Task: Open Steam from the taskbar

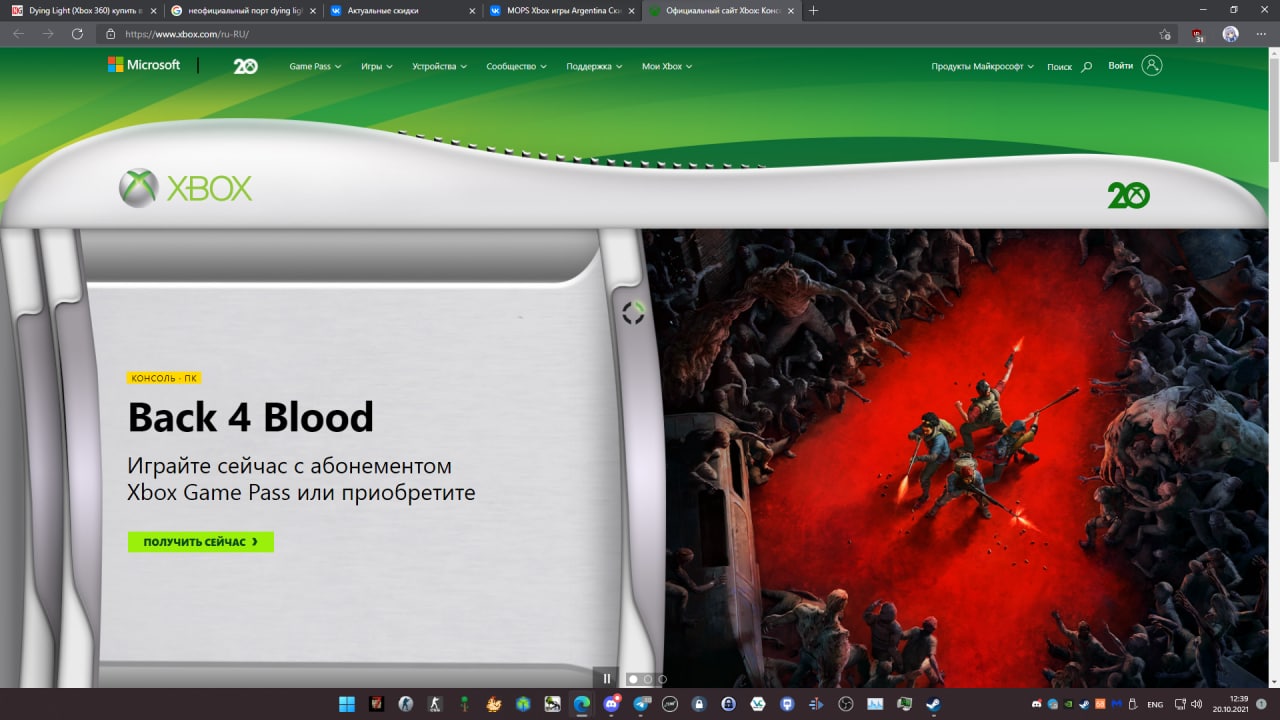Action: (x=933, y=704)
